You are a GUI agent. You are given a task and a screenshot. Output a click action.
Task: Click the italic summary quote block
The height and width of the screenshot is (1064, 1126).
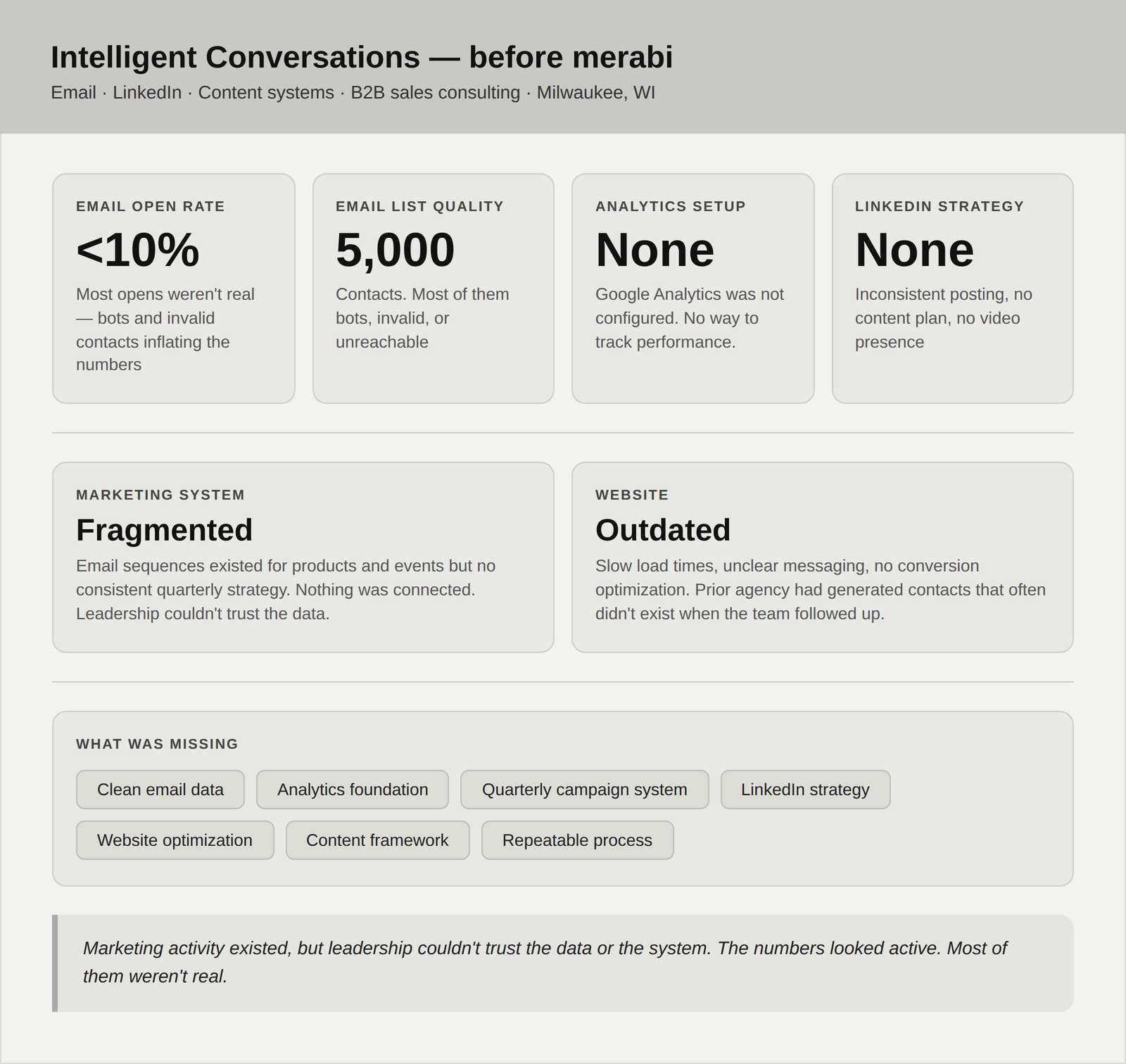pyautogui.click(x=563, y=963)
